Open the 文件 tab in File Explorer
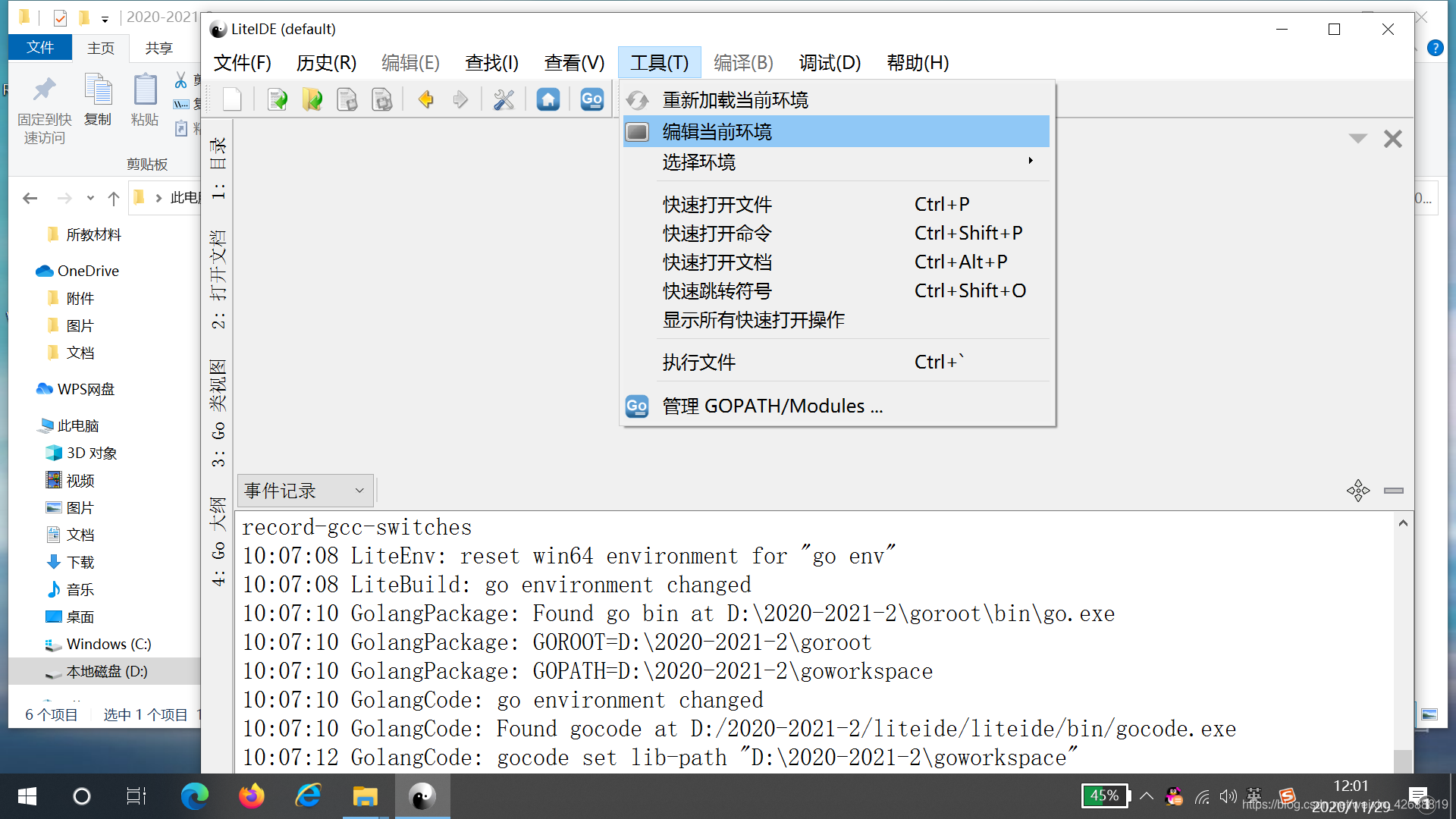This screenshot has width=1456, height=819. pos(40,48)
